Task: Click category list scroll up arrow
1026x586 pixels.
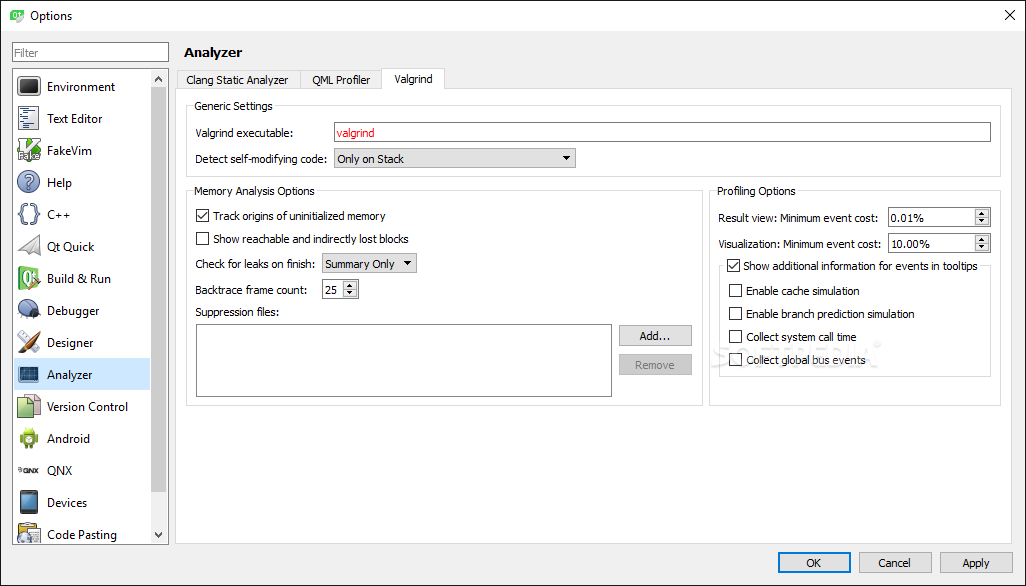Action: click(x=158, y=79)
